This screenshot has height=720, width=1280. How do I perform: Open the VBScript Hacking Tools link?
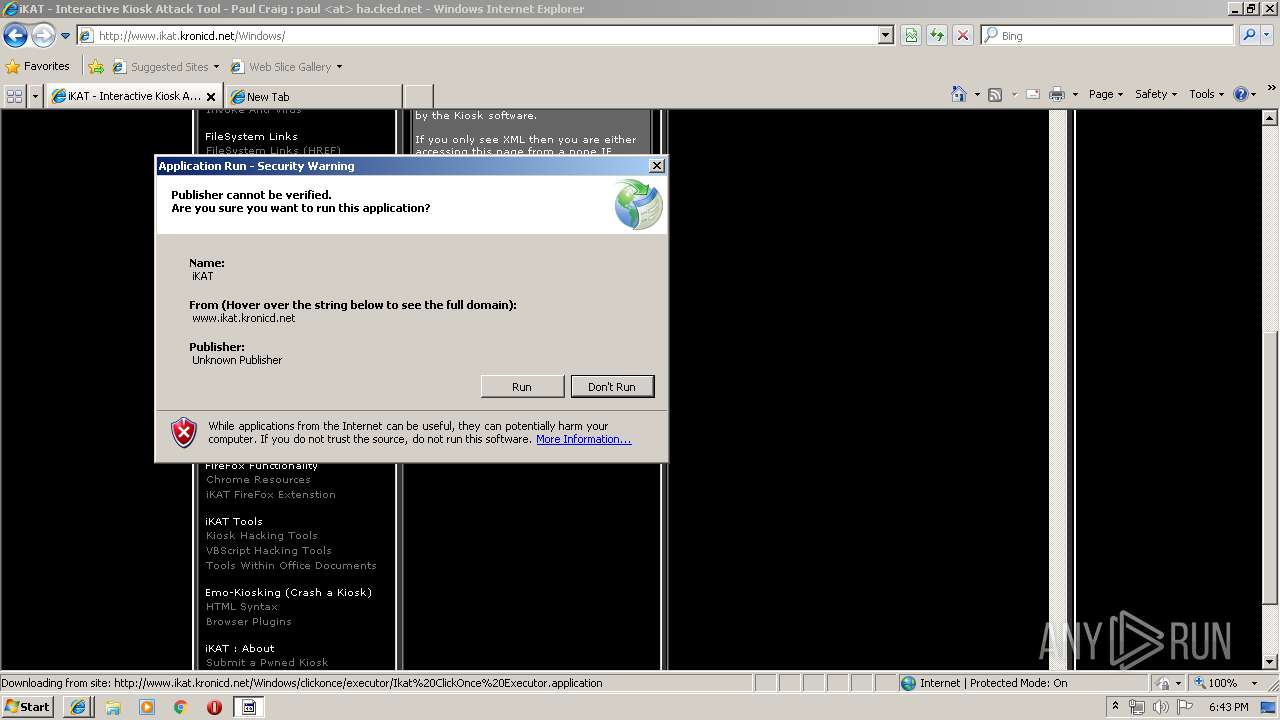269,550
